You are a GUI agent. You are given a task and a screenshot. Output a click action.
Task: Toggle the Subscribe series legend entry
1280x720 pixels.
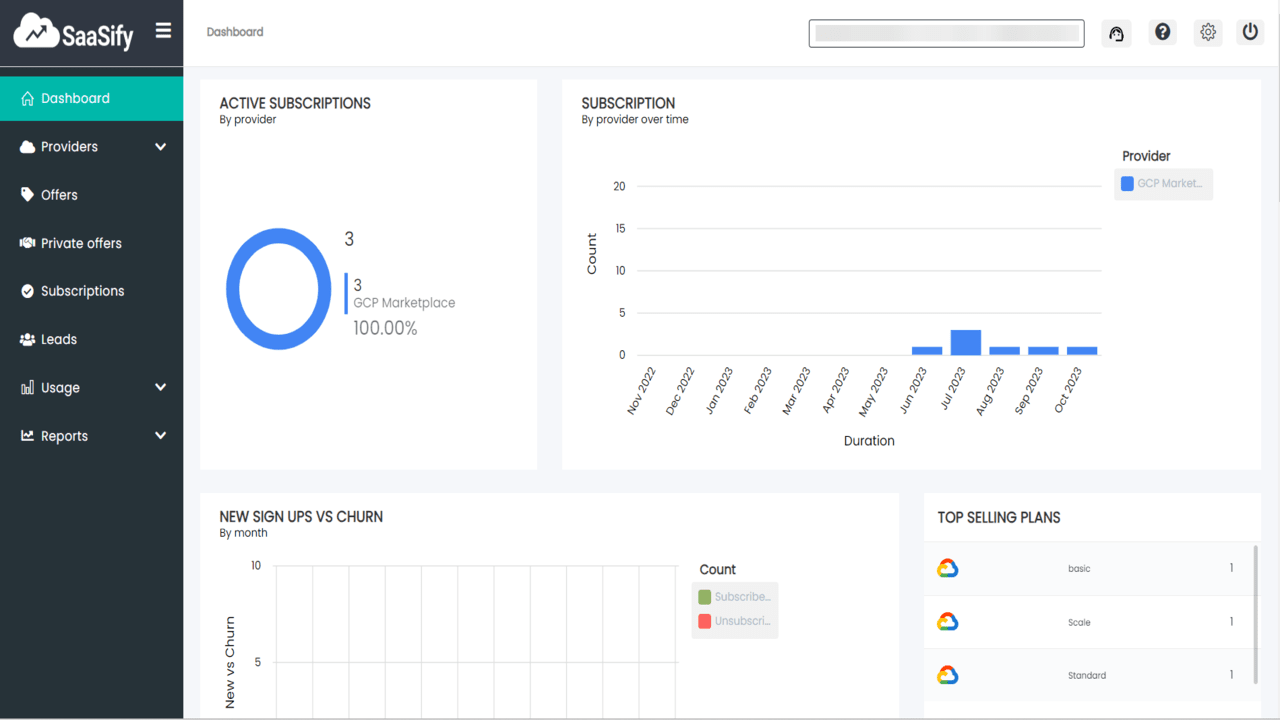735,597
